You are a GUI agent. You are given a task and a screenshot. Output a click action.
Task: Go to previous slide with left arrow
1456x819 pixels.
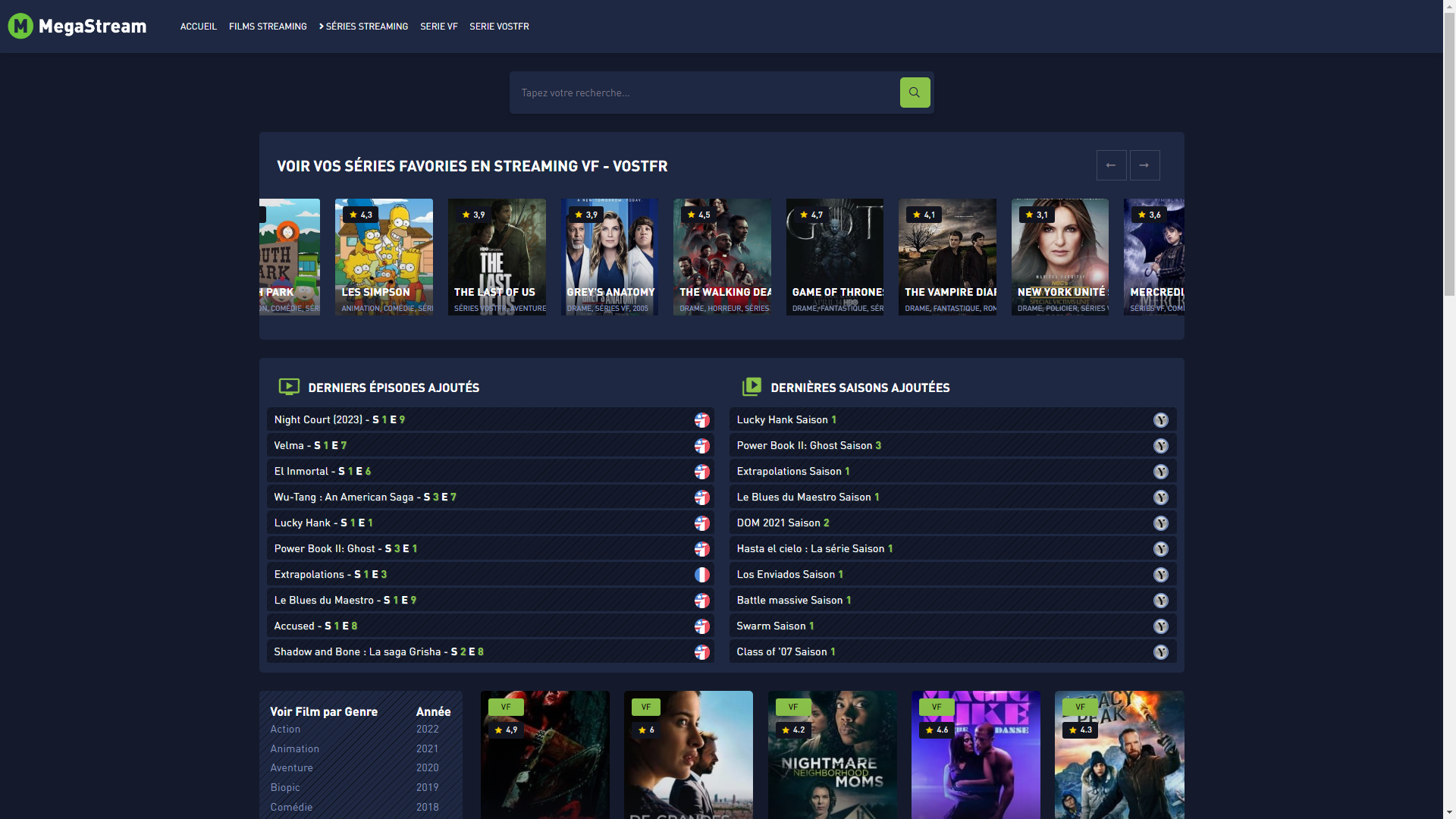pos(1111,165)
